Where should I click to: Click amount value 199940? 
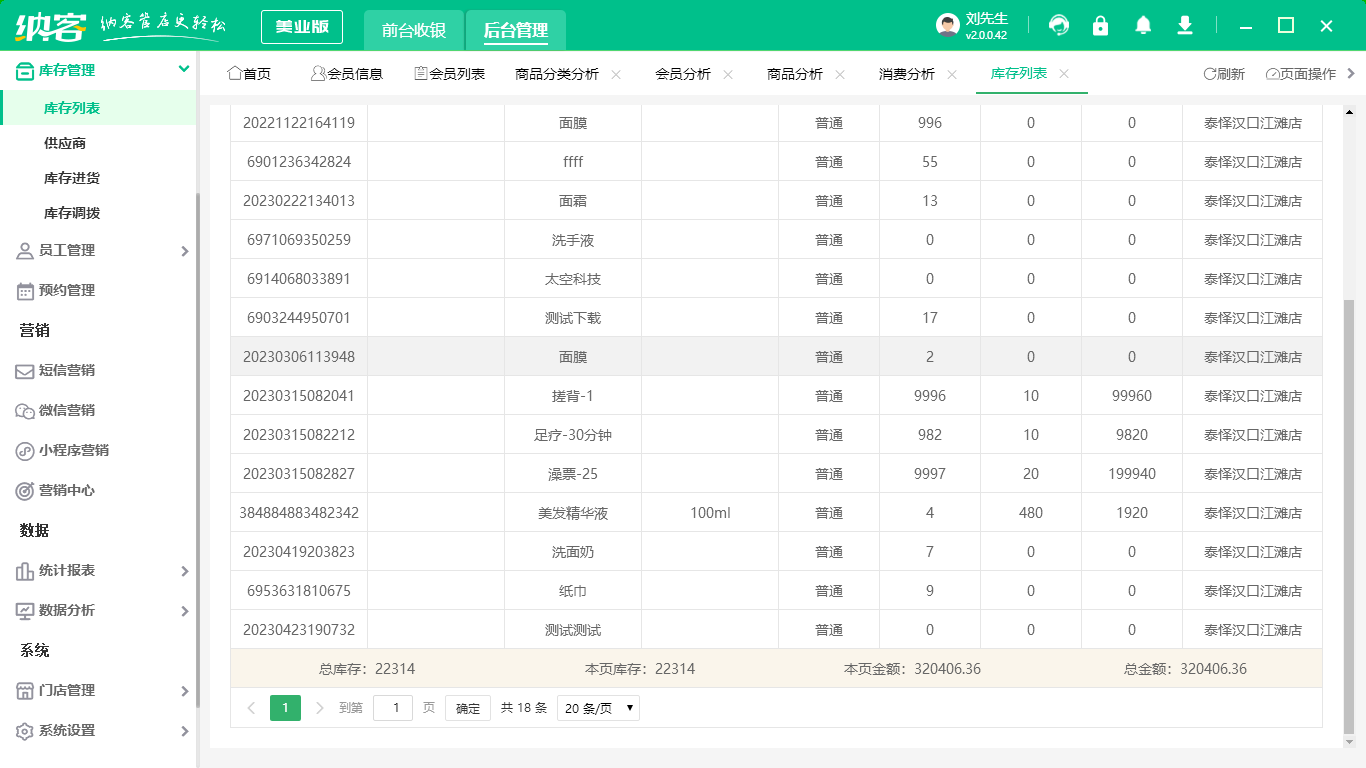1132,474
